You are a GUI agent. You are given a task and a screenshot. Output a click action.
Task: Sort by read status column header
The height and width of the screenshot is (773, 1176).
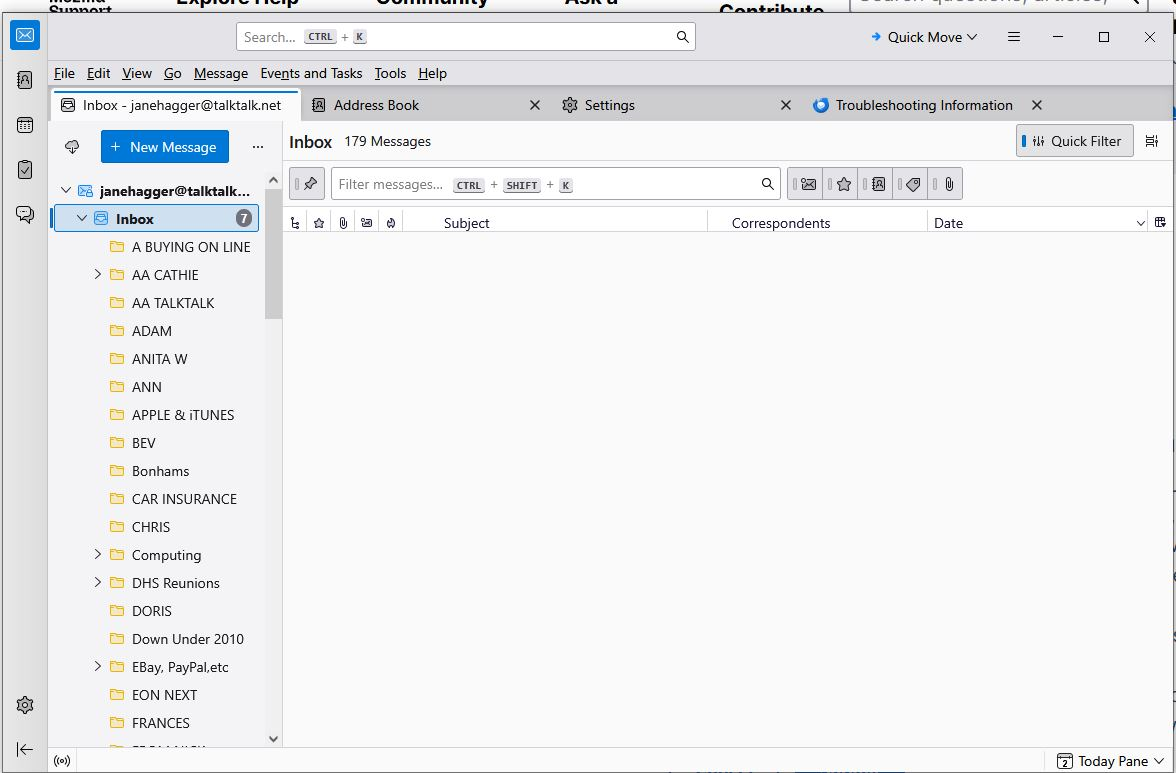[367, 223]
